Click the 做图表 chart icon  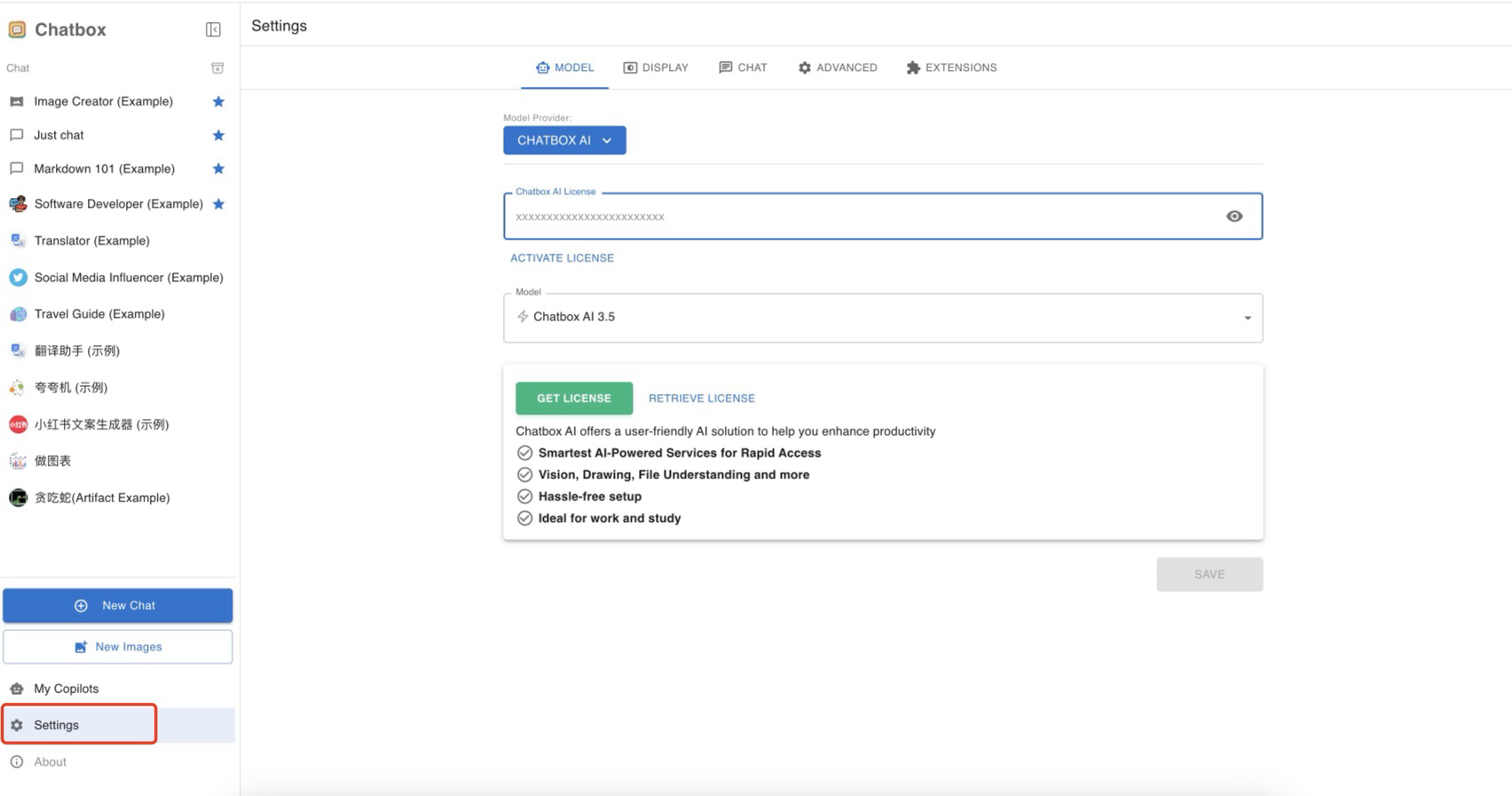[x=18, y=461]
